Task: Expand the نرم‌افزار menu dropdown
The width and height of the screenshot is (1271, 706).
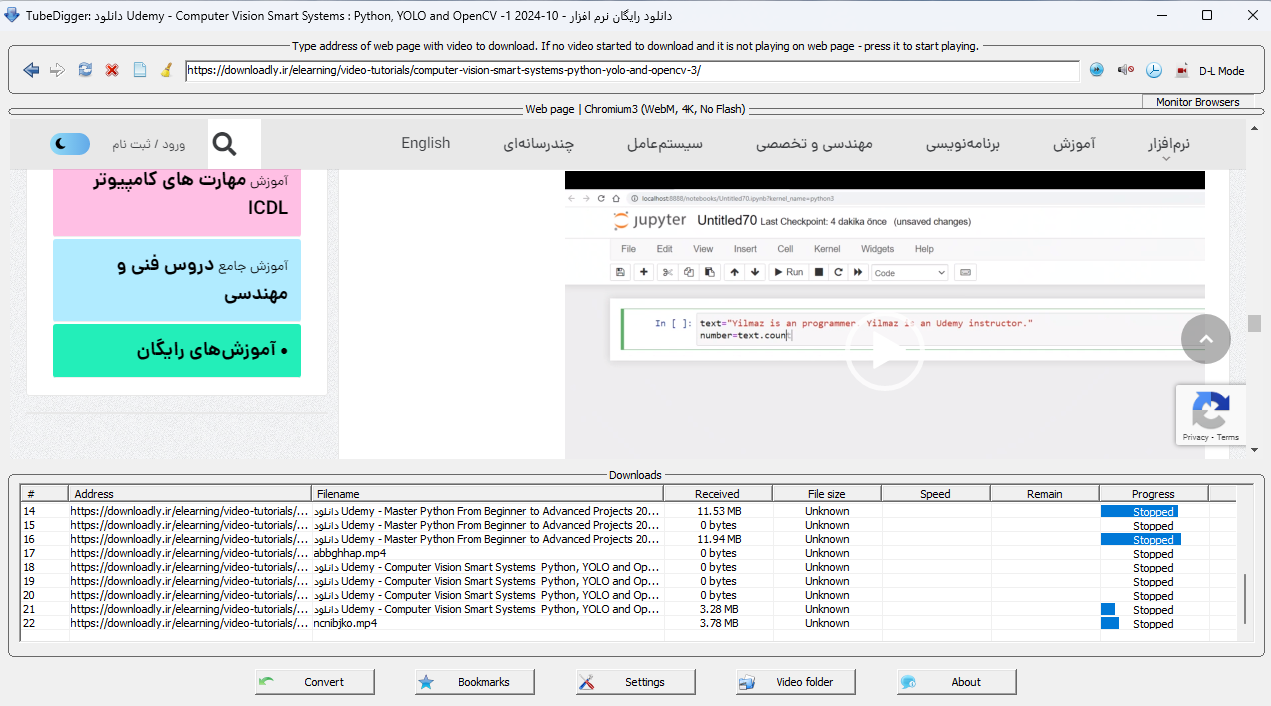Action: click(x=1168, y=146)
